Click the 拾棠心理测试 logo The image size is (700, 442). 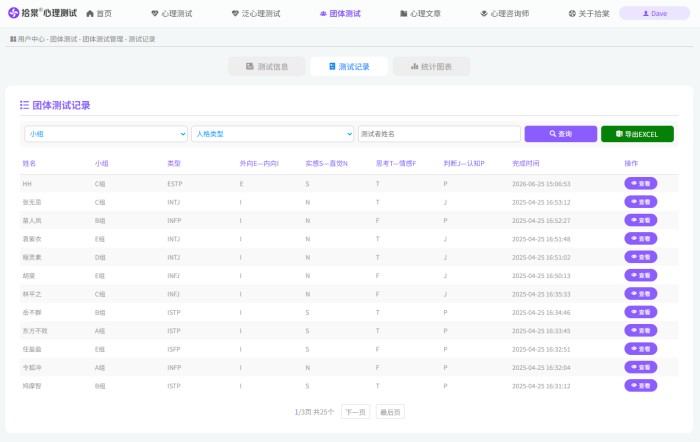pos(42,13)
